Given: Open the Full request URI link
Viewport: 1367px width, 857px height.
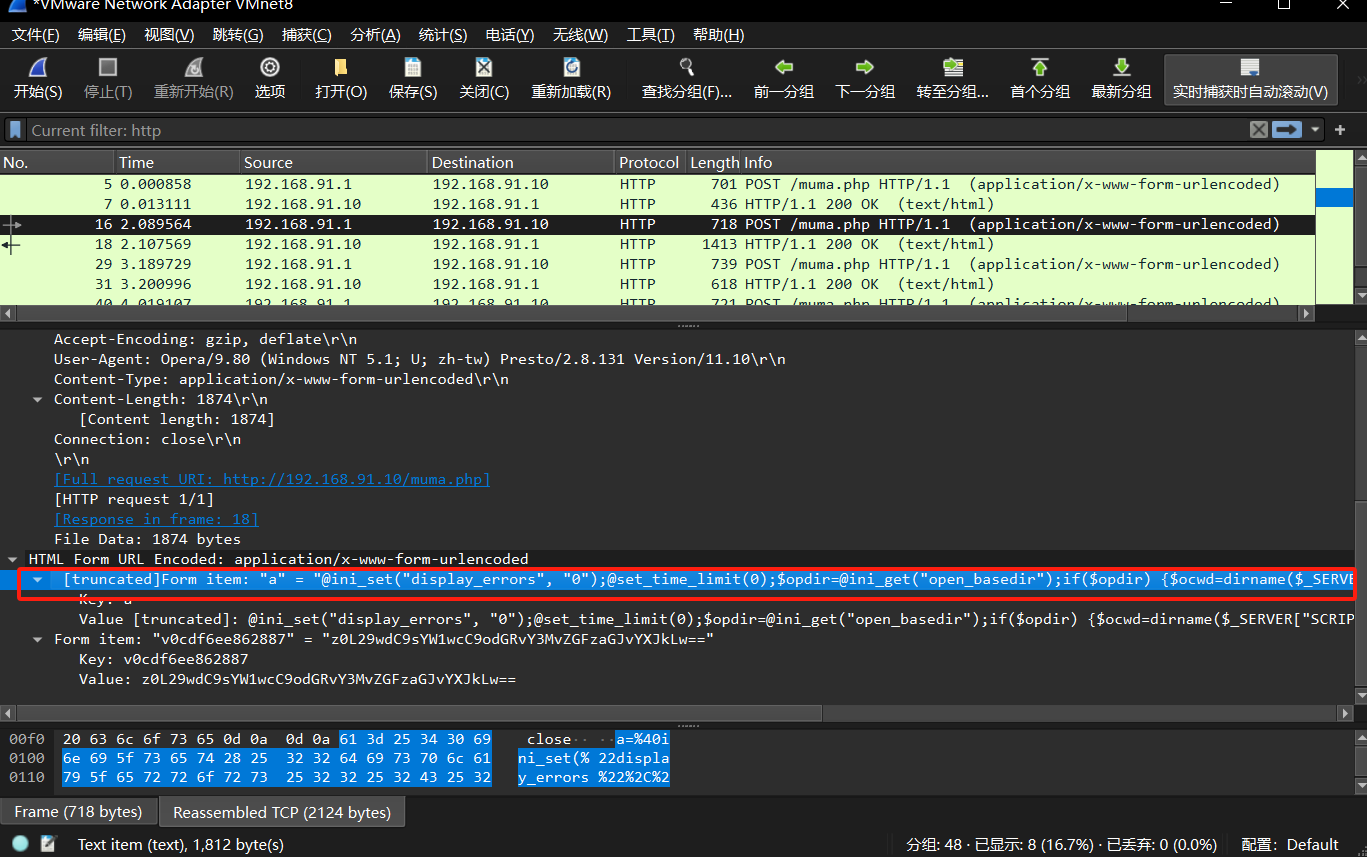Looking at the screenshot, I should tap(272, 479).
